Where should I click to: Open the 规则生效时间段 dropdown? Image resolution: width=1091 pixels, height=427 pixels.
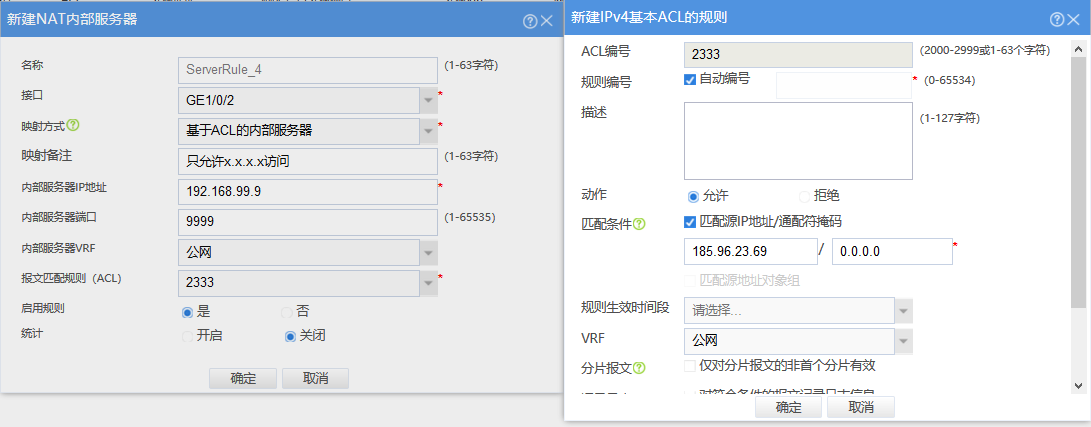(904, 310)
